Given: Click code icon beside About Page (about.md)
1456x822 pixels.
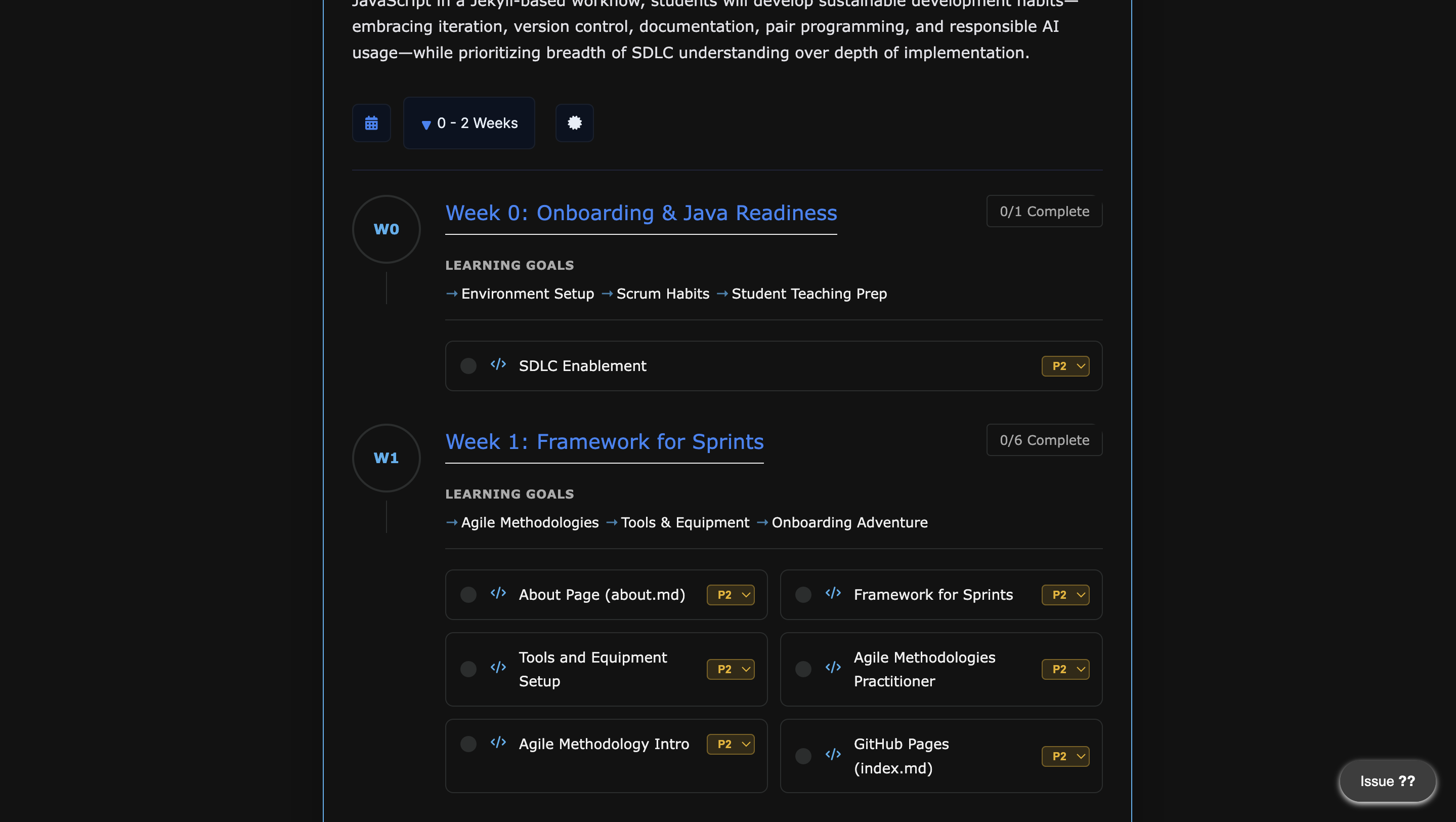Looking at the screenshot, I should pyautogui.click(x=498, y=594).
